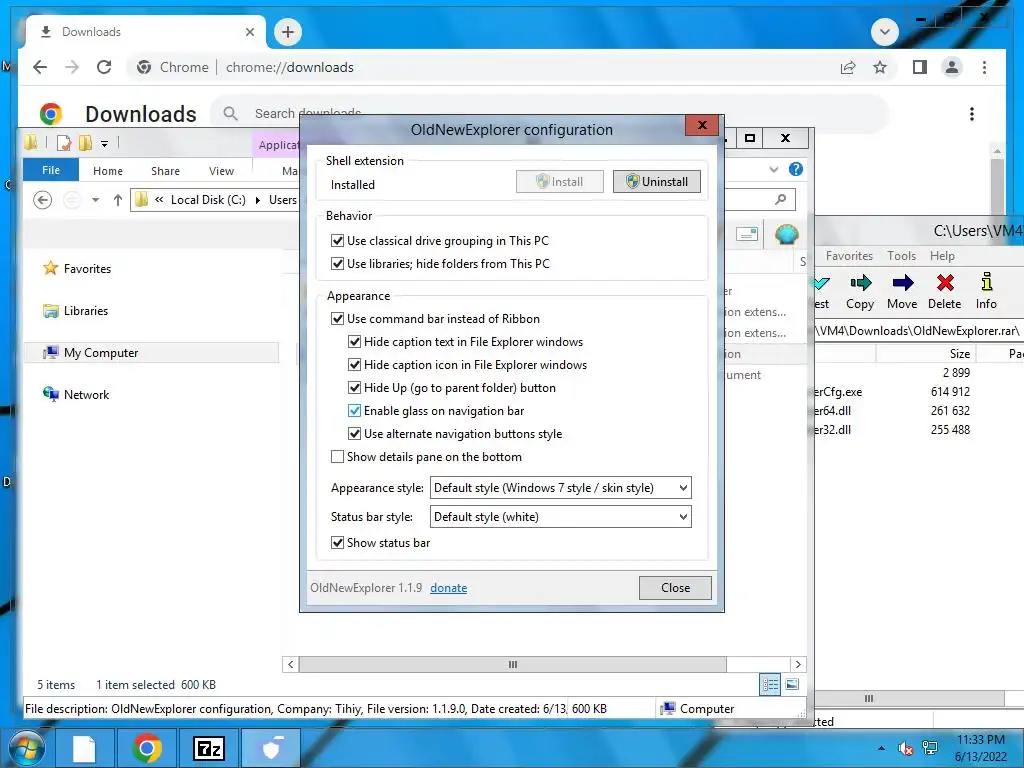Open 7-Zip Favorites menu
This screenshot has width=1024, height=768.
pos(849,255)
